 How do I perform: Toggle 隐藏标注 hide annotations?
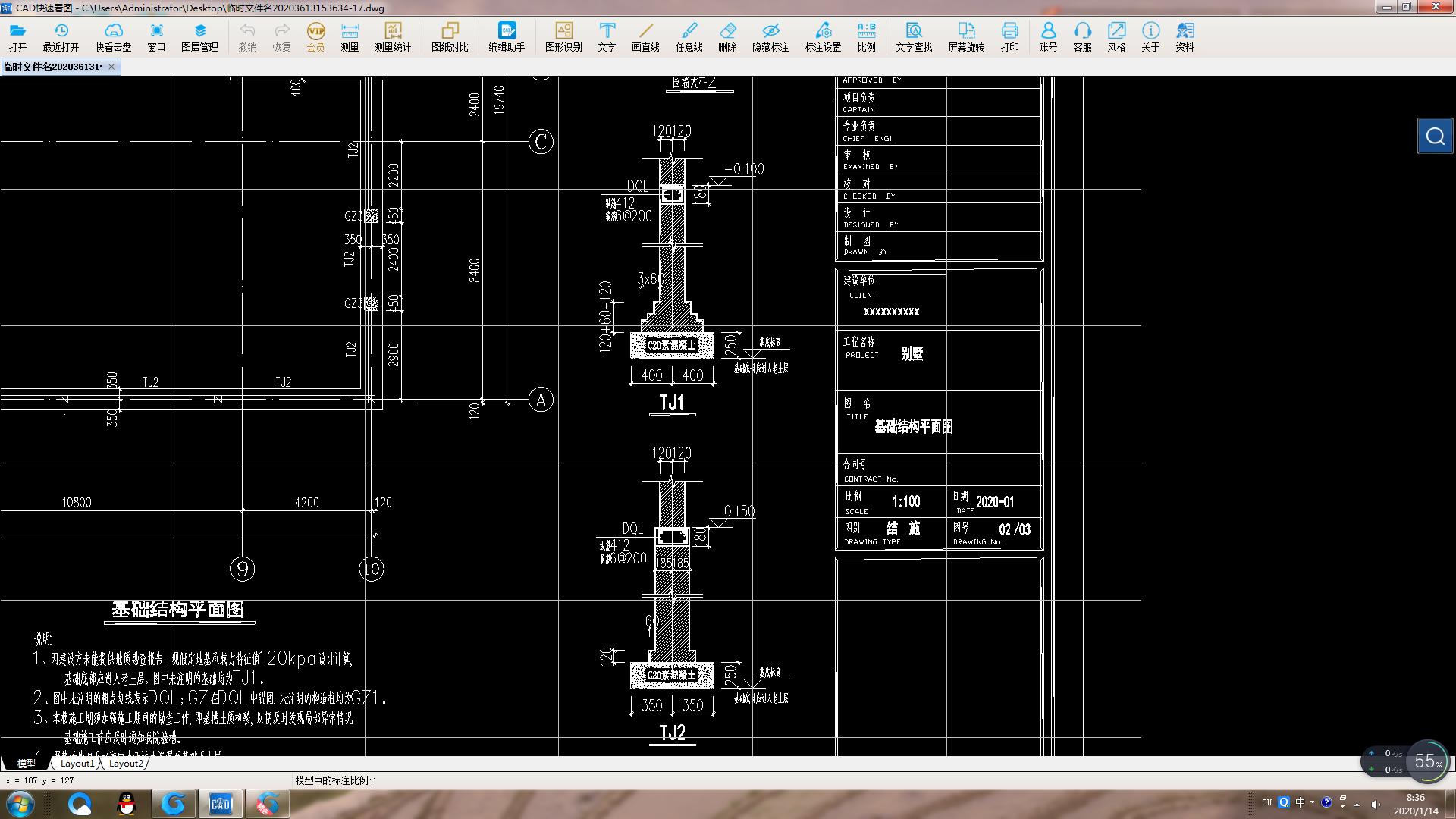770,36
